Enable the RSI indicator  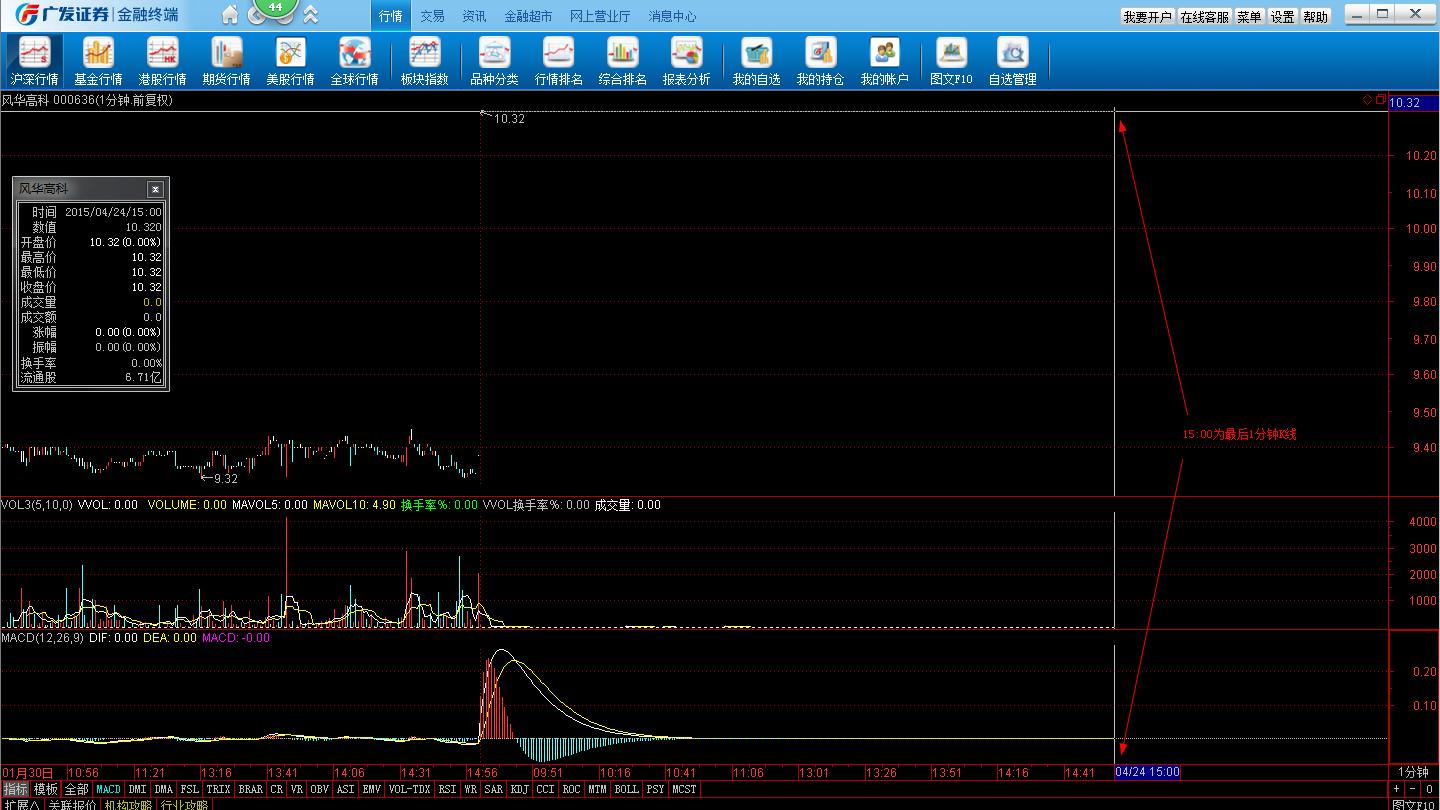pos(447,789)
